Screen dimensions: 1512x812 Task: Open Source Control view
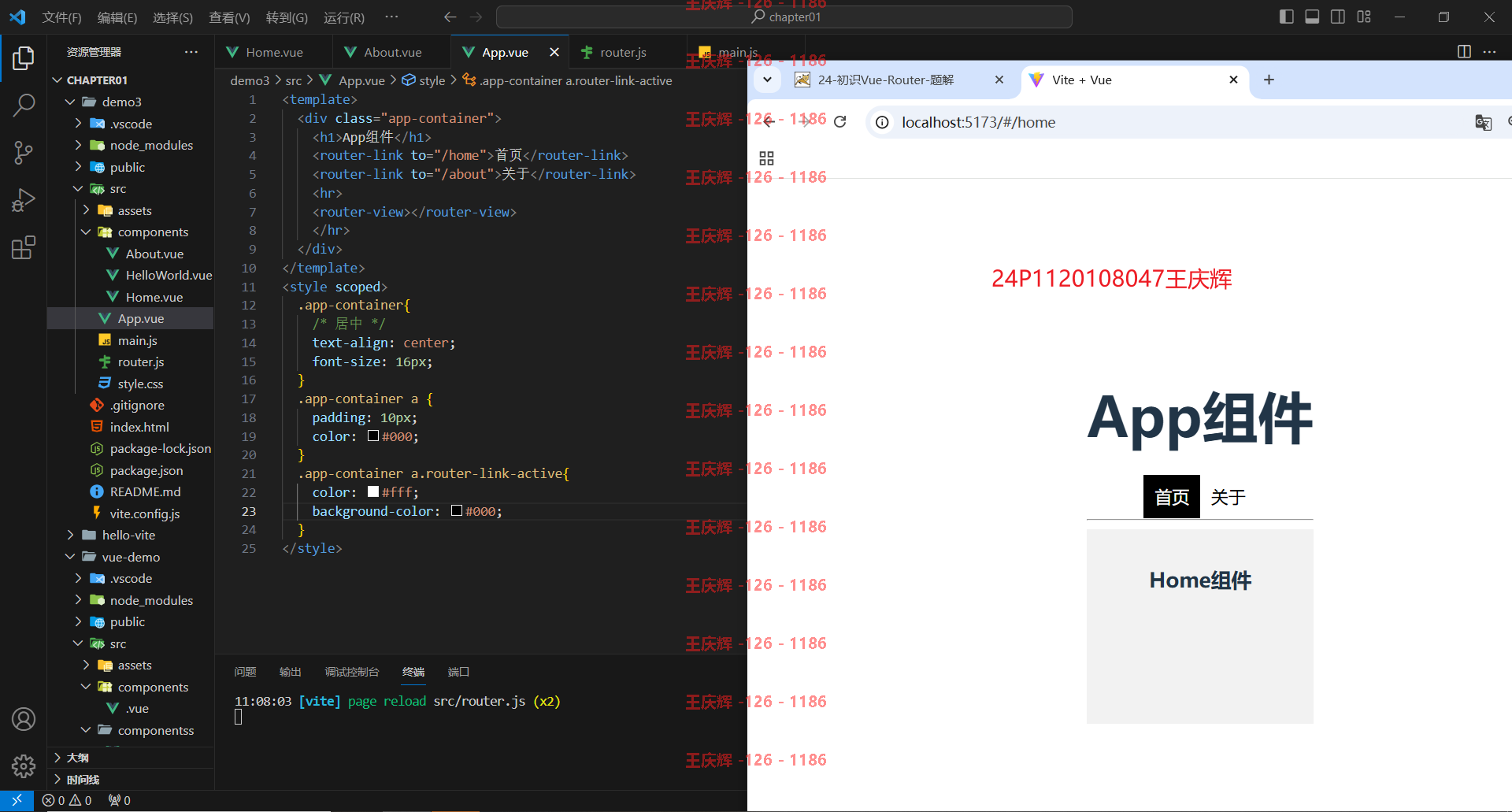[24, 153]
